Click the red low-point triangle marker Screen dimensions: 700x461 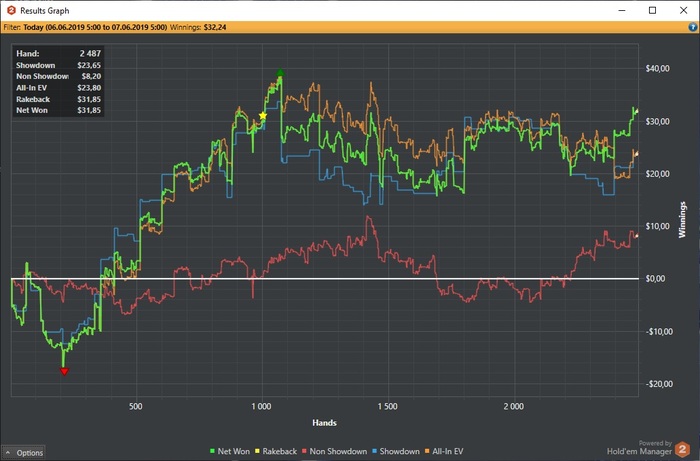[64, 371]
